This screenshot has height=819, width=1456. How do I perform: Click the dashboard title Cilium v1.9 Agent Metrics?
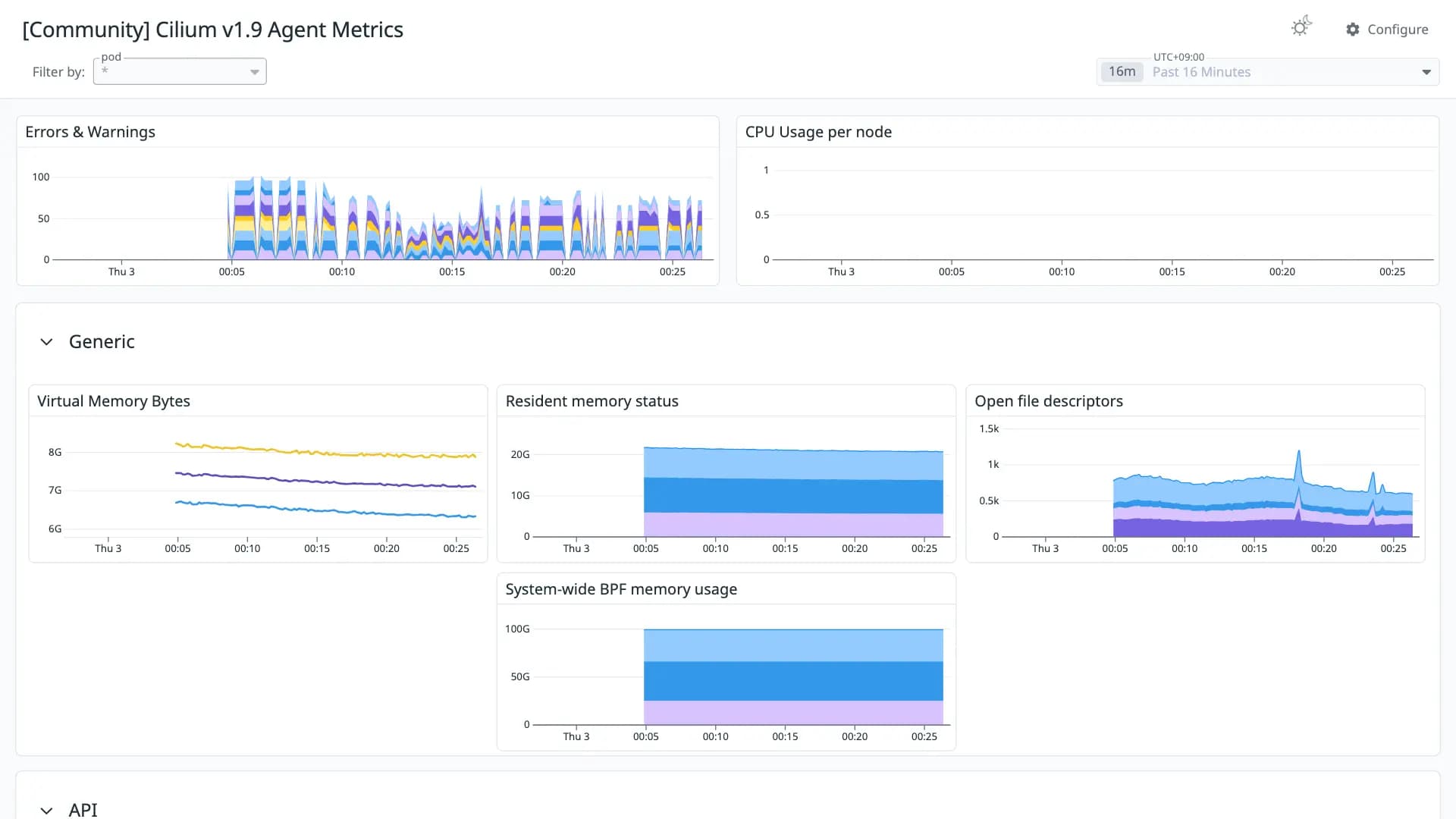coord(213,30)
